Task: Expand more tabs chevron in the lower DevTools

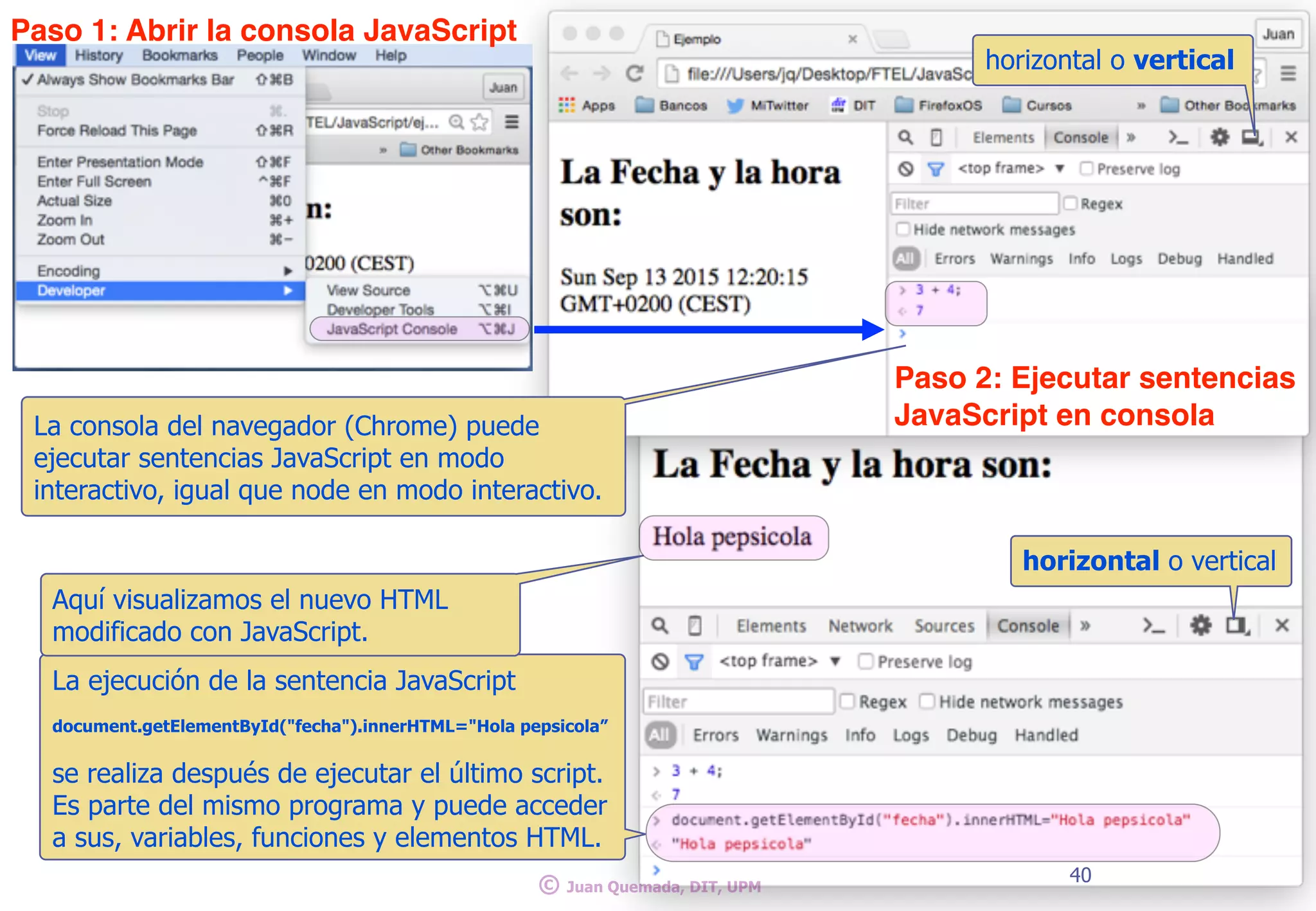Action: point(1085,625)
